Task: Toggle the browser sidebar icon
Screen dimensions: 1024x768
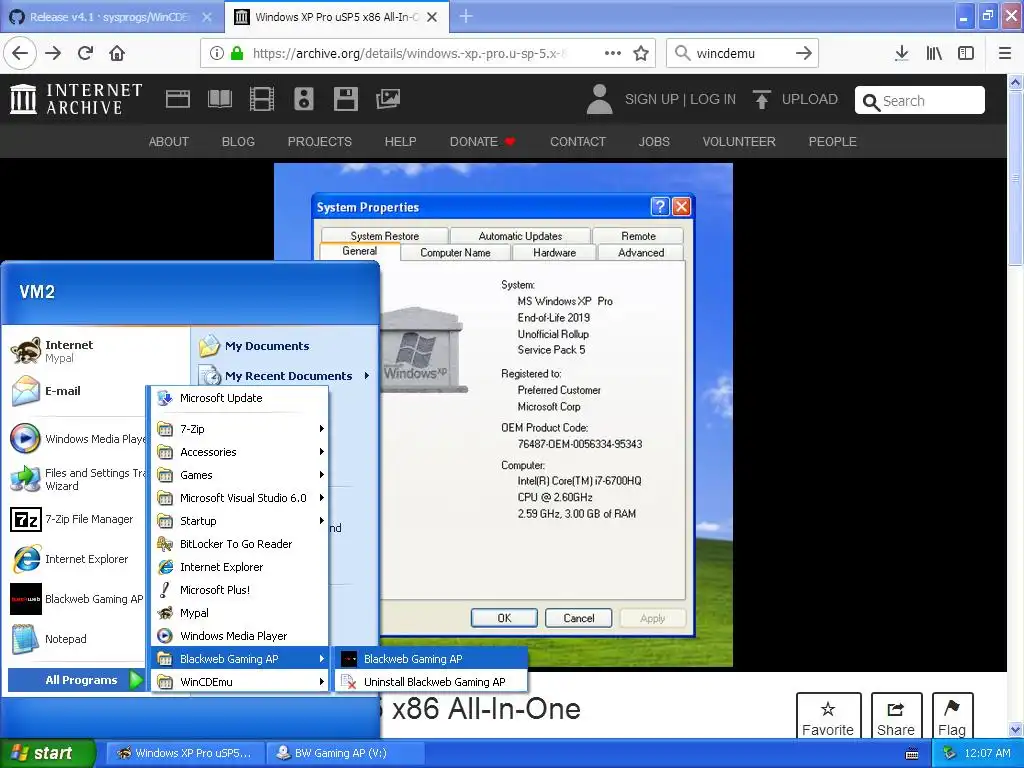Action: point(966,53)
